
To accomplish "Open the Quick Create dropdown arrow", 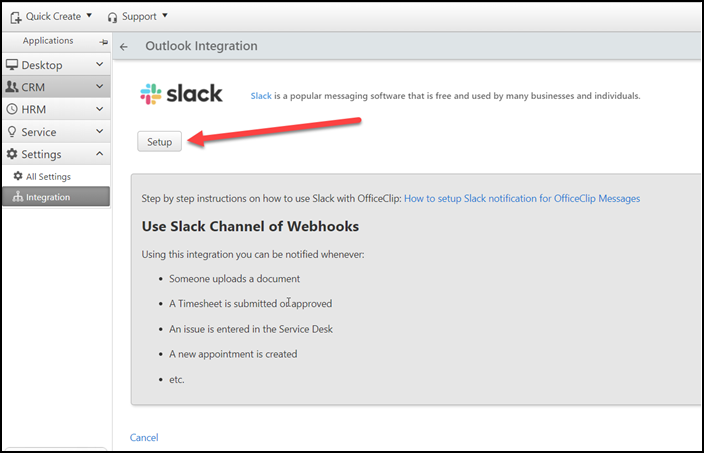I will 89,16.
